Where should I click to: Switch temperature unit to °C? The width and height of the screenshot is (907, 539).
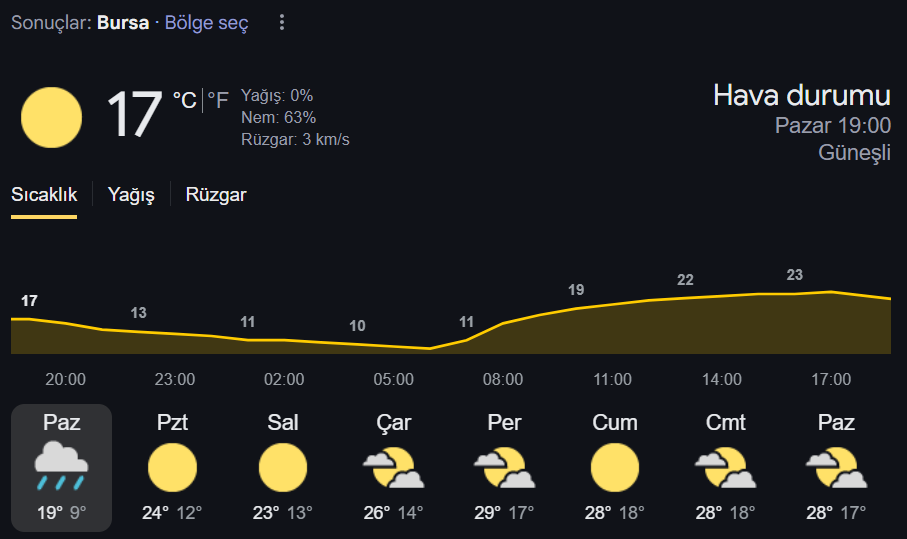[185, 101]
